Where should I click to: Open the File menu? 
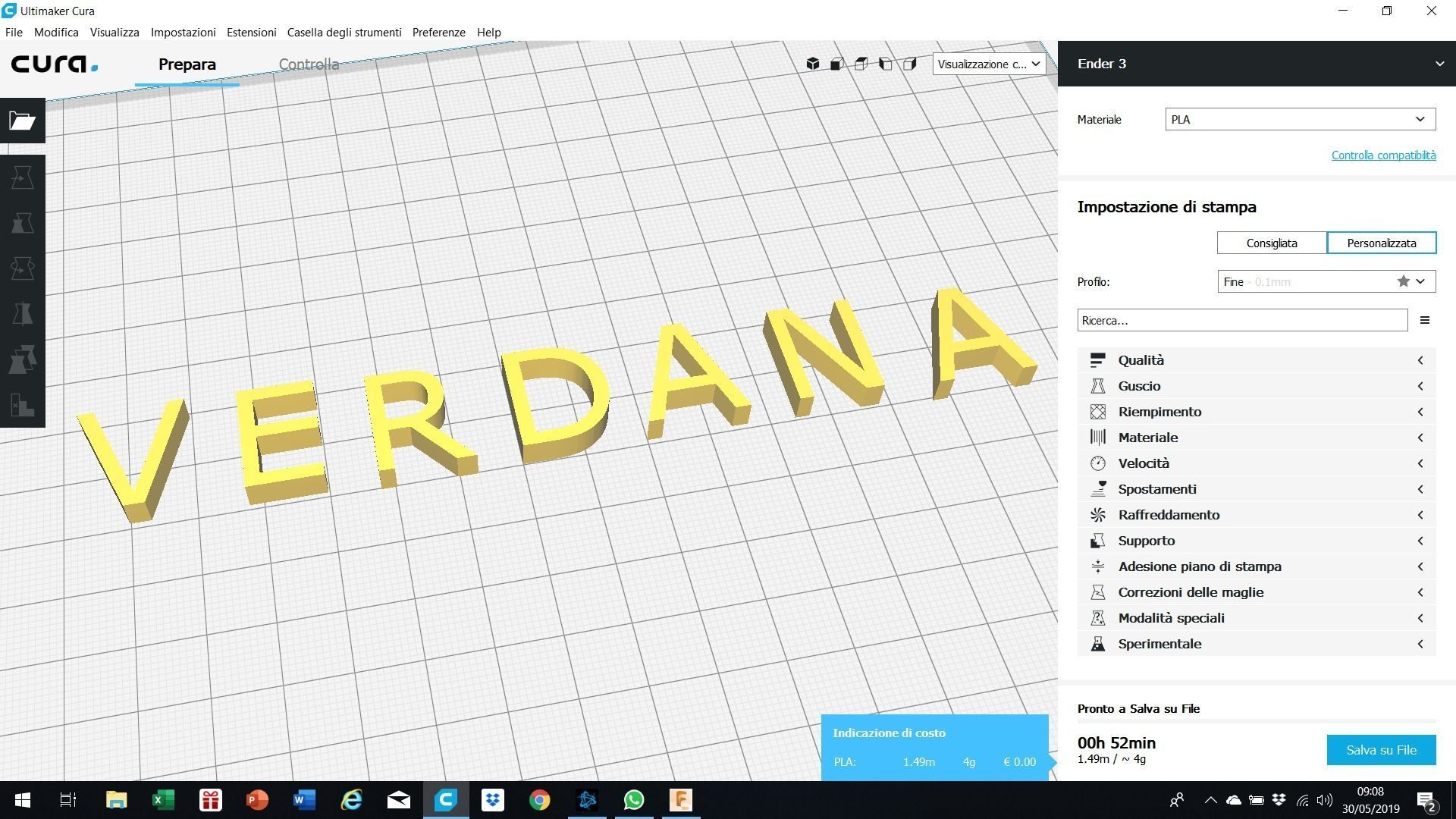click(14, 33)
